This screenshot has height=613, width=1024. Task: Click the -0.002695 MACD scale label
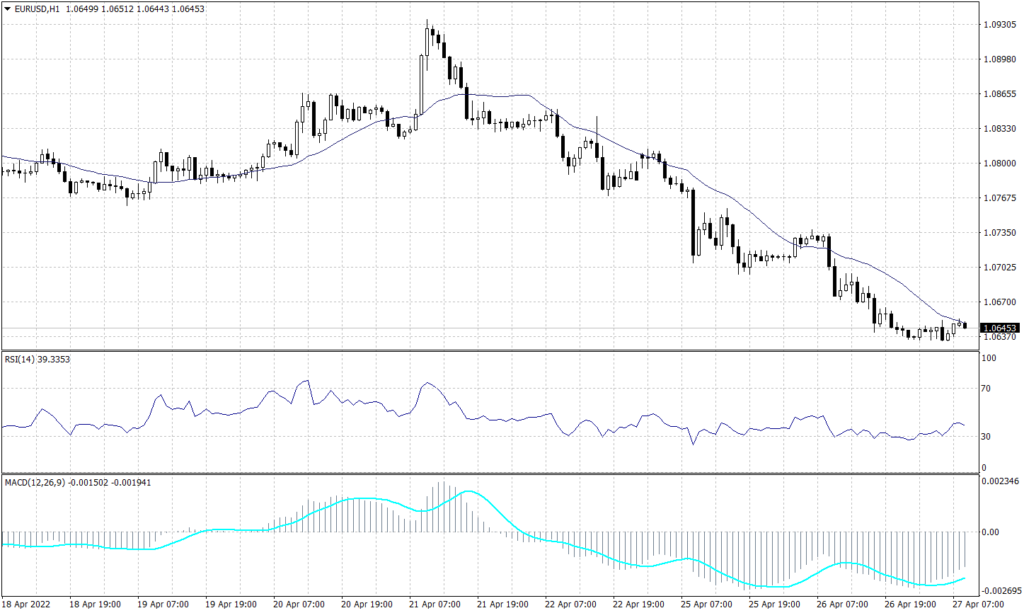pyautogui.click(x=999, y=590)
